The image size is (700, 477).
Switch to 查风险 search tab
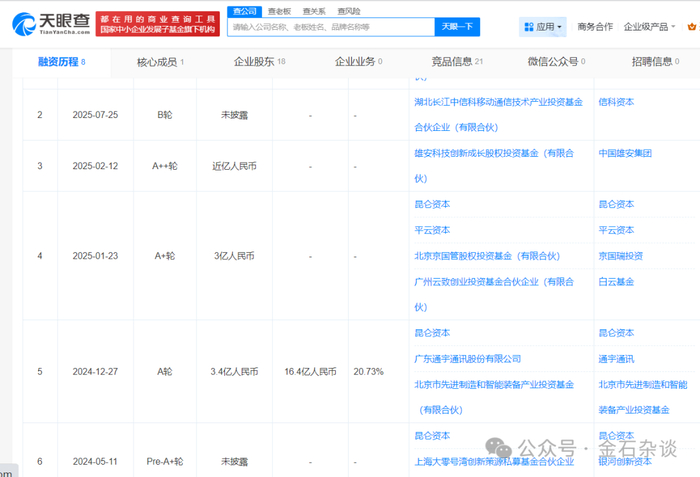pyautogui.click(x=348, y=11)
